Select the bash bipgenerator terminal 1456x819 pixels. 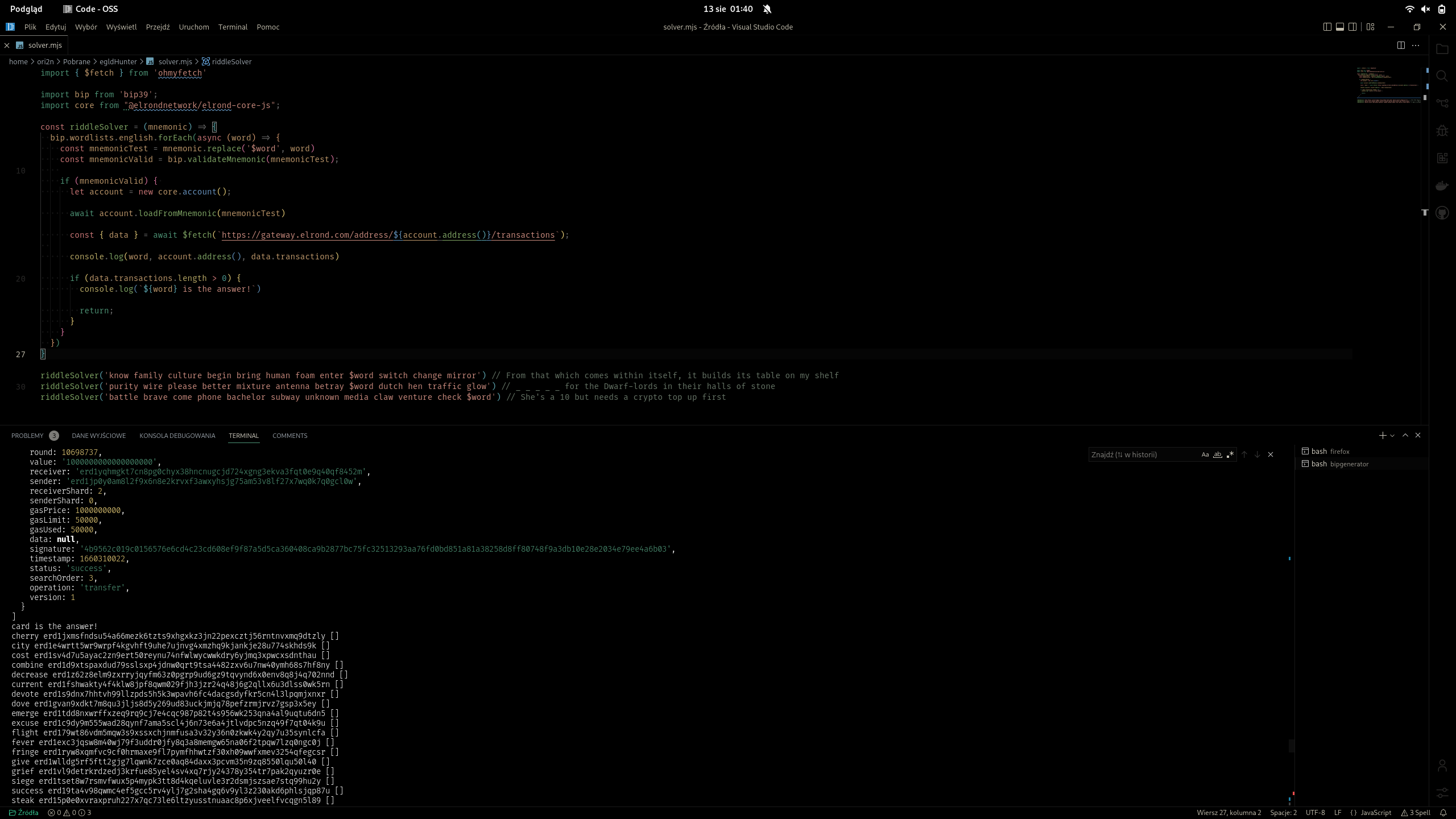[x=1339, y=464]
